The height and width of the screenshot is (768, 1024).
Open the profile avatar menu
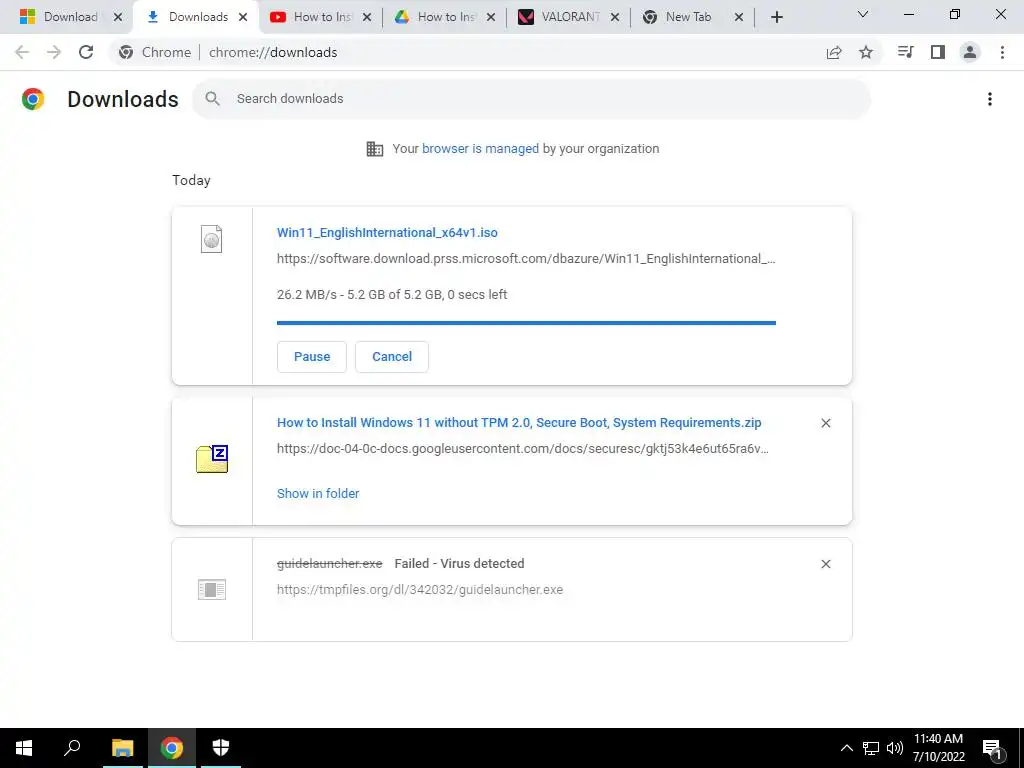click(x=970, y=52)
